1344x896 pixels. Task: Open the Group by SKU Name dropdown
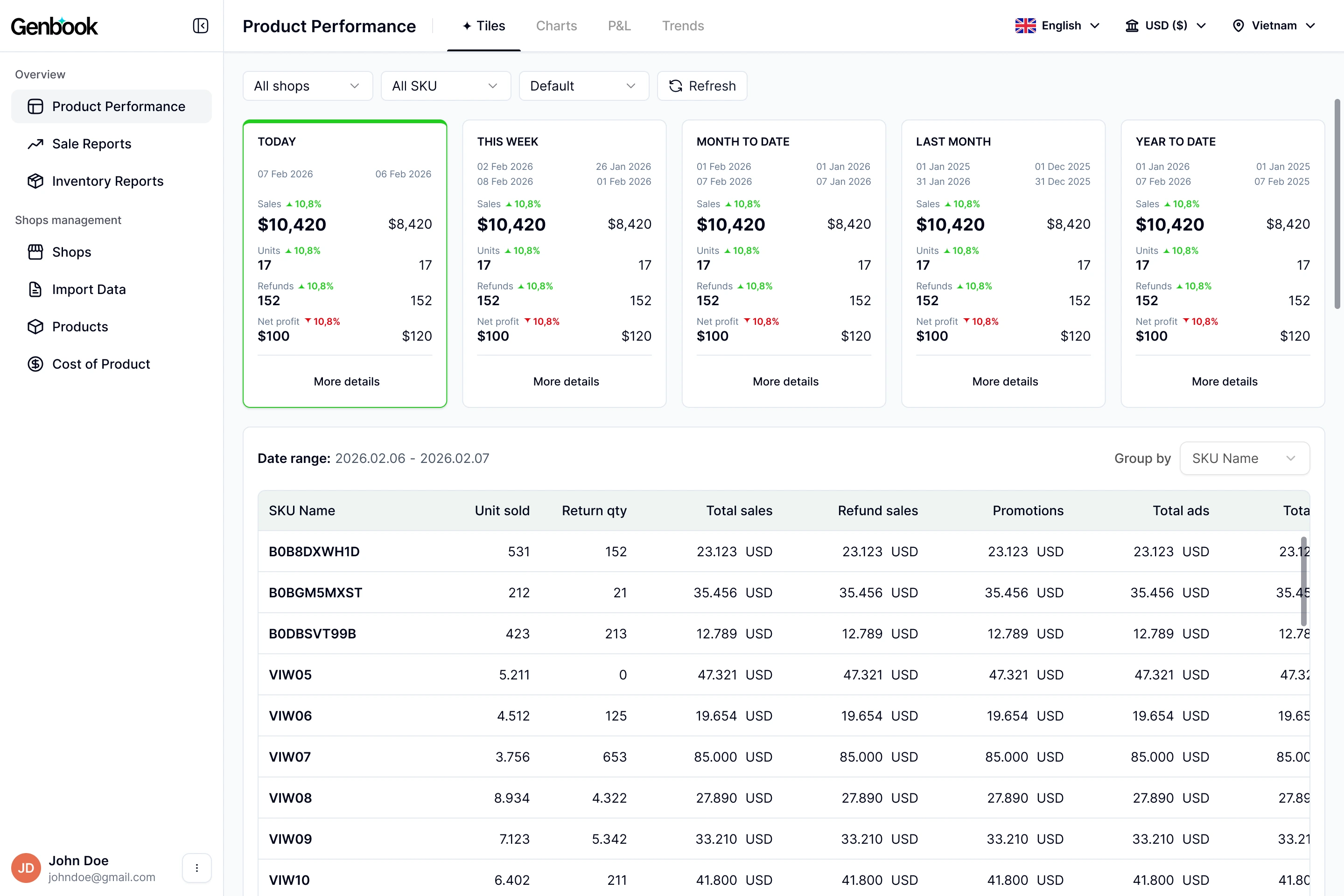[x=1244, y=458]
